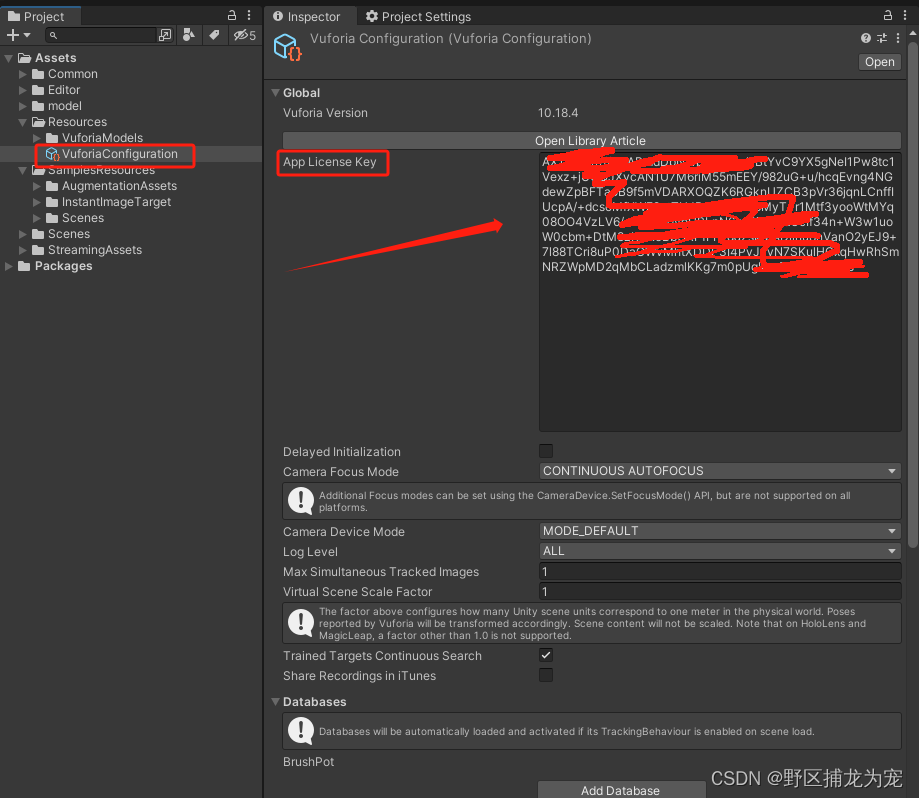Viewport: 919px width, 798px height.
Task: Open Camera Device Mode dropdown
Action: click(x=720, y=531)
